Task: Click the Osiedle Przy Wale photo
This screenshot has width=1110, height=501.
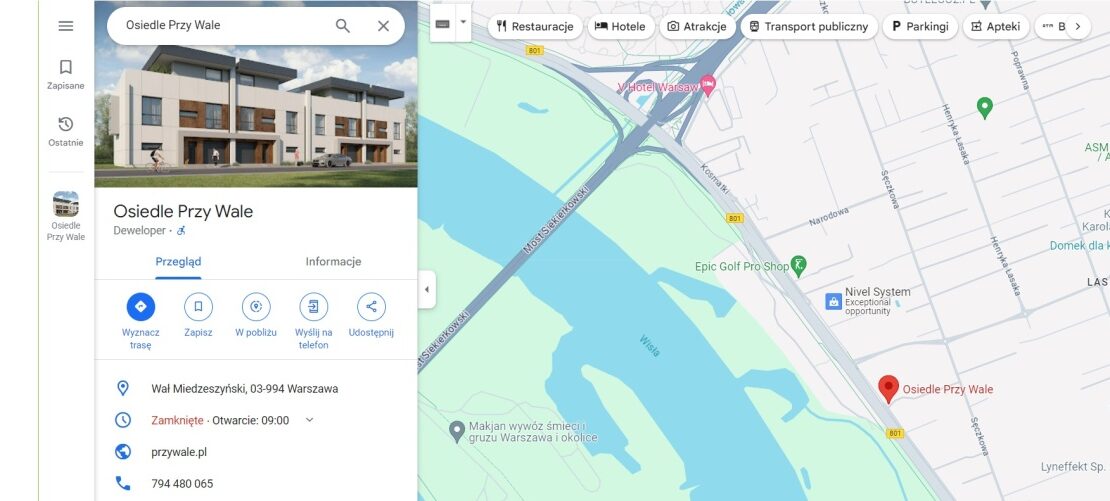Action: pos(256,94)
